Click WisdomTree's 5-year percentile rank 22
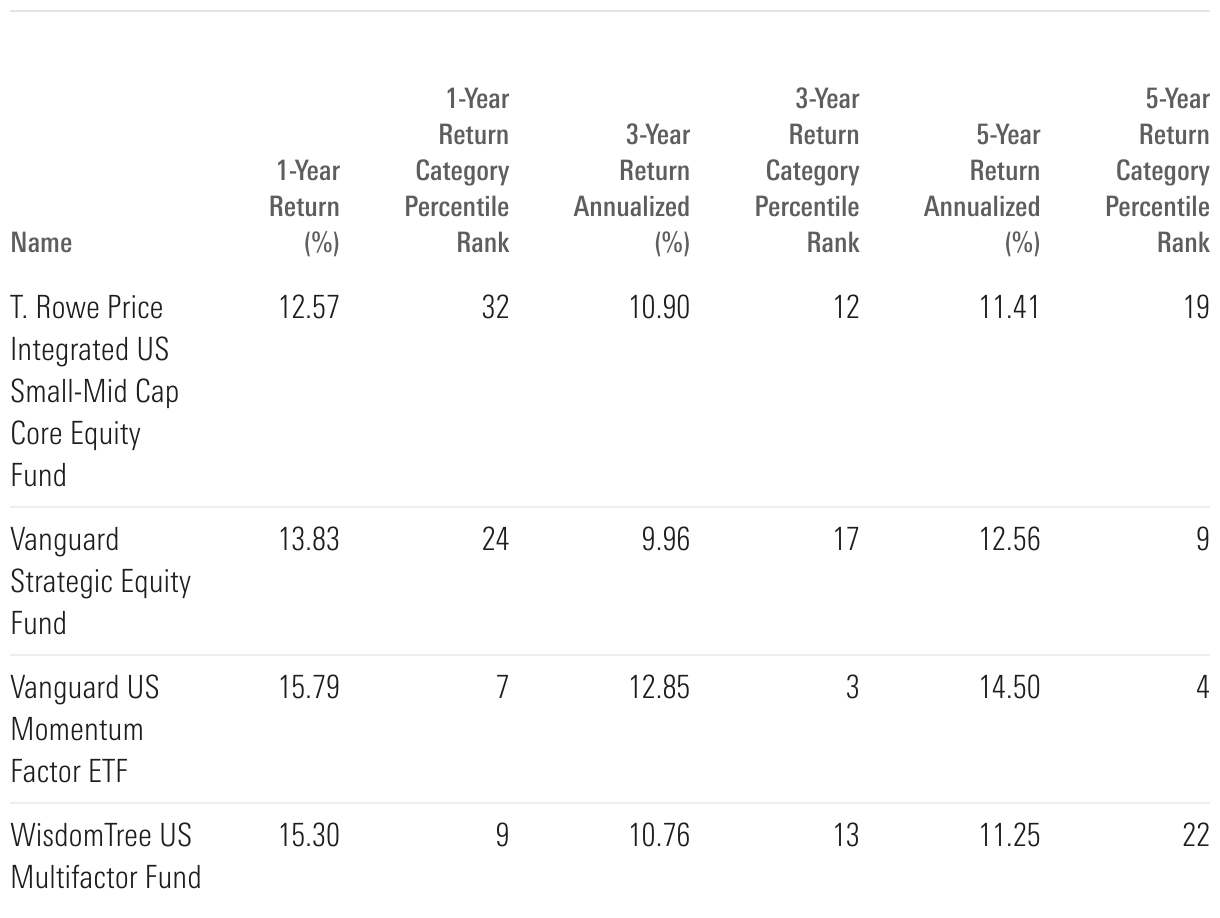1220x918 pixels. click(x=1194, y=835)
